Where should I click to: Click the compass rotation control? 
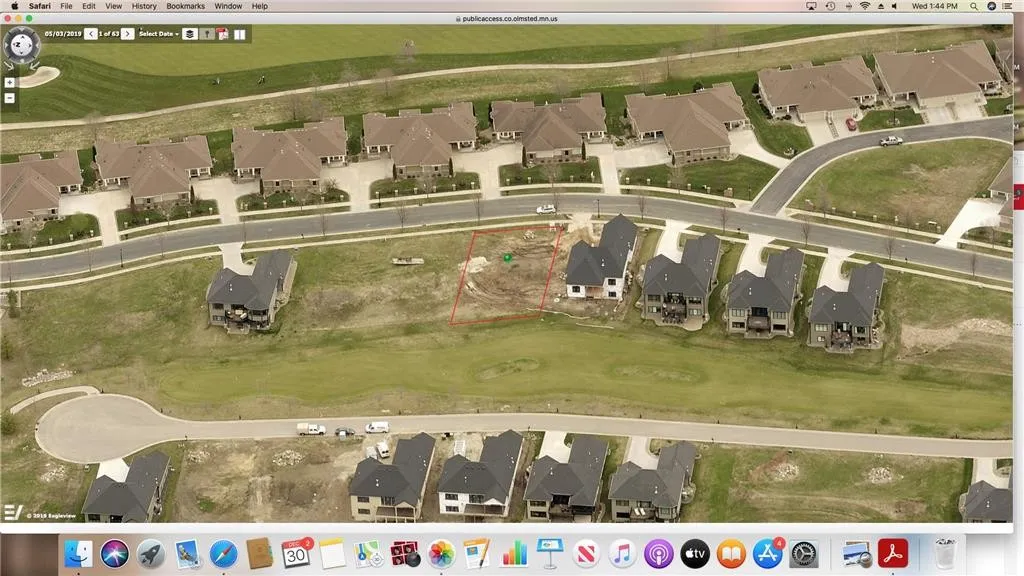[20, 44]
